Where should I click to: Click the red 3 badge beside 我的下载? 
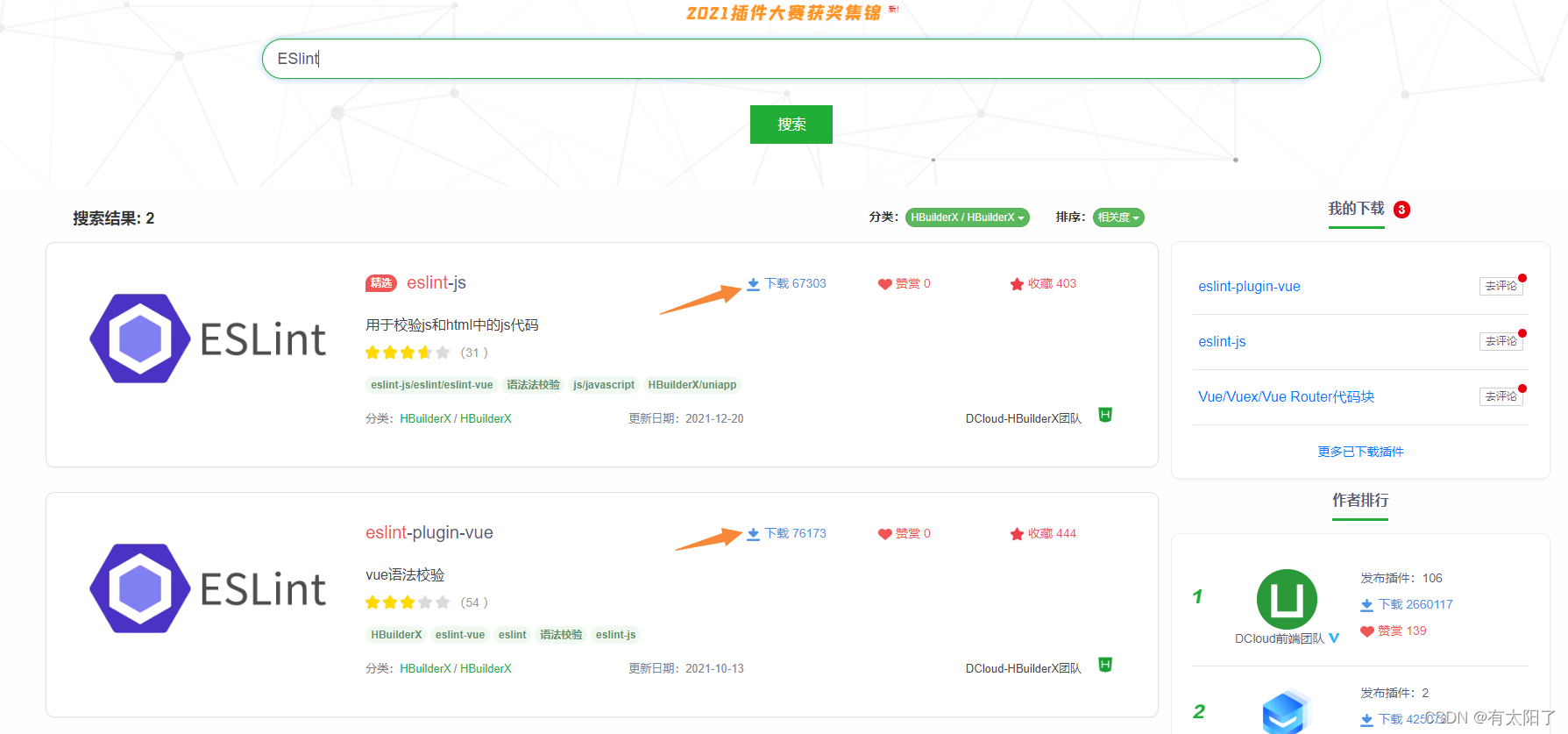coord(1401,210)
